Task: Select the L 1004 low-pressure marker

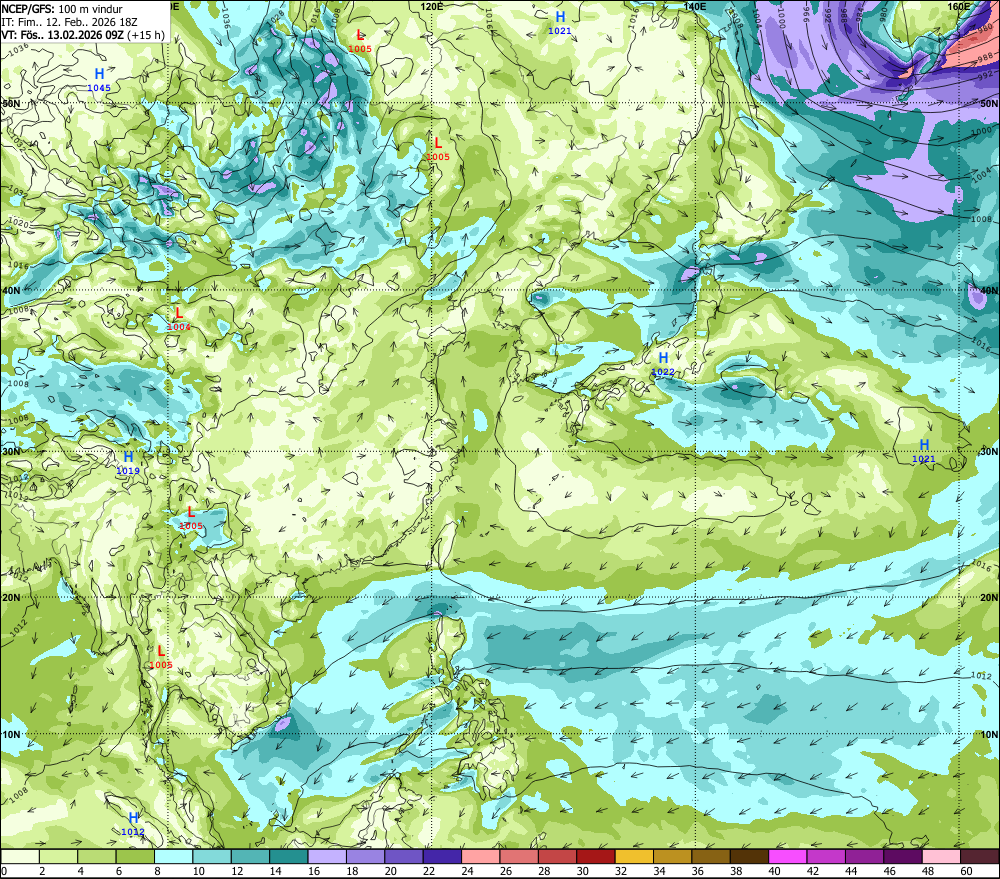Action: click(x=179, y=318)
